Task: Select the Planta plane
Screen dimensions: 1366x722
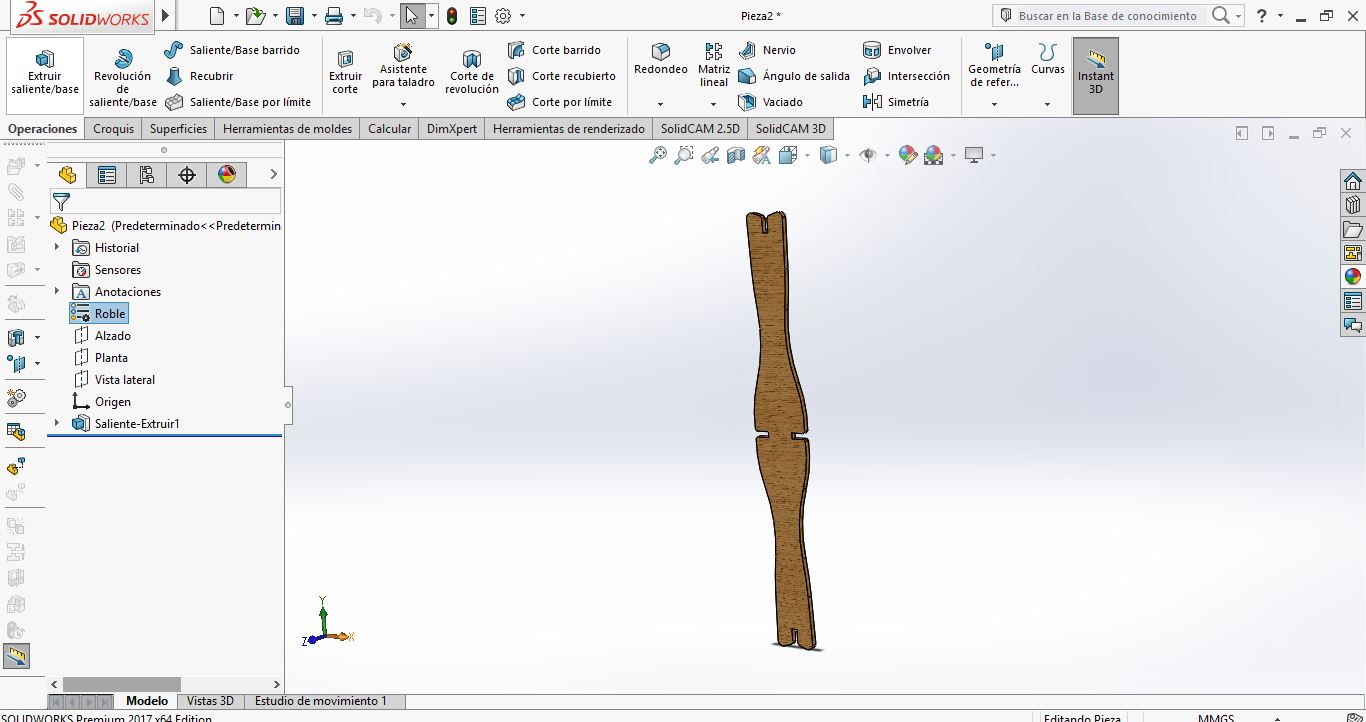Action: 100,358
